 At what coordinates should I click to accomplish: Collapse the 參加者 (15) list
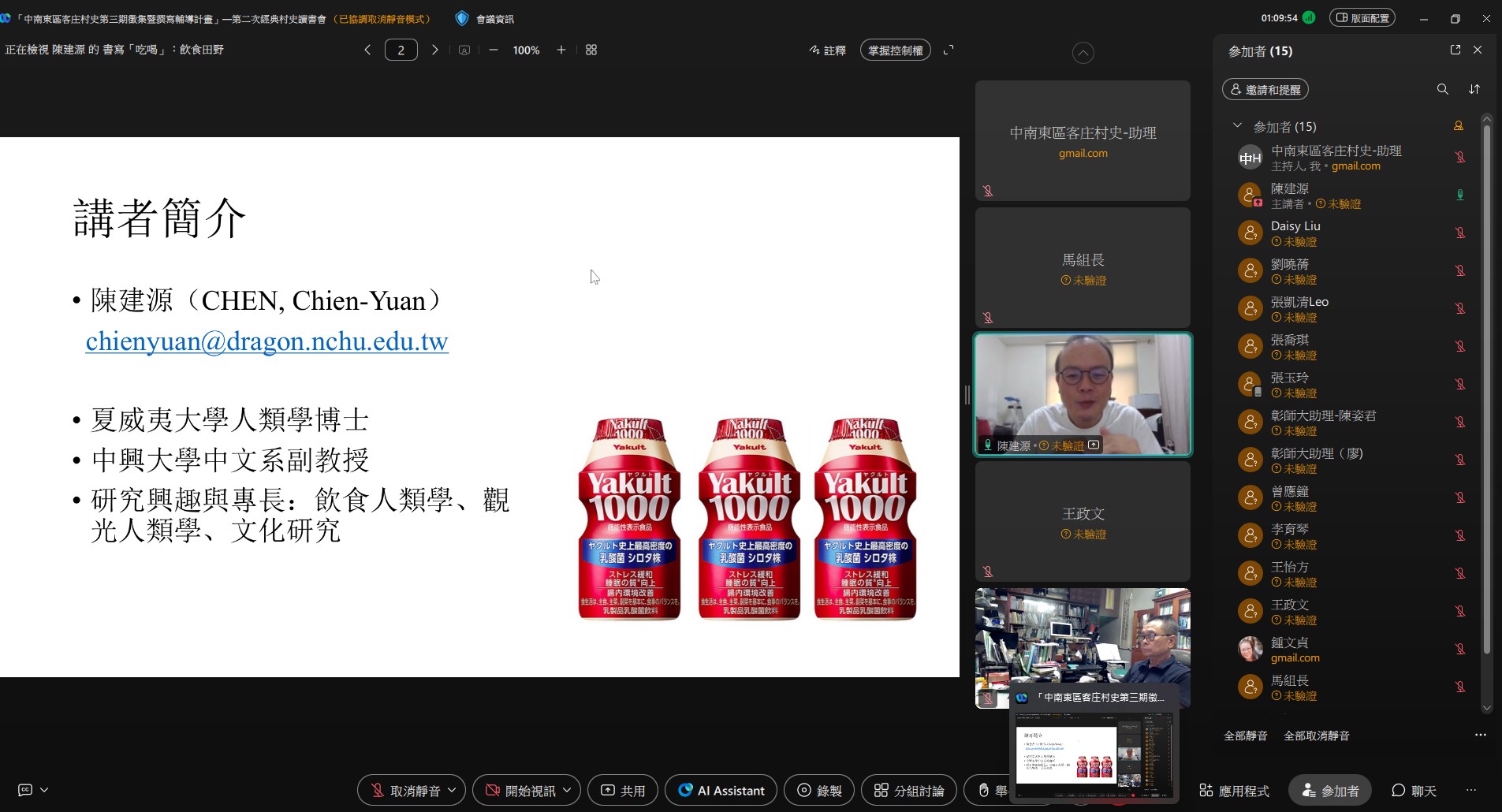[1237, 126]
